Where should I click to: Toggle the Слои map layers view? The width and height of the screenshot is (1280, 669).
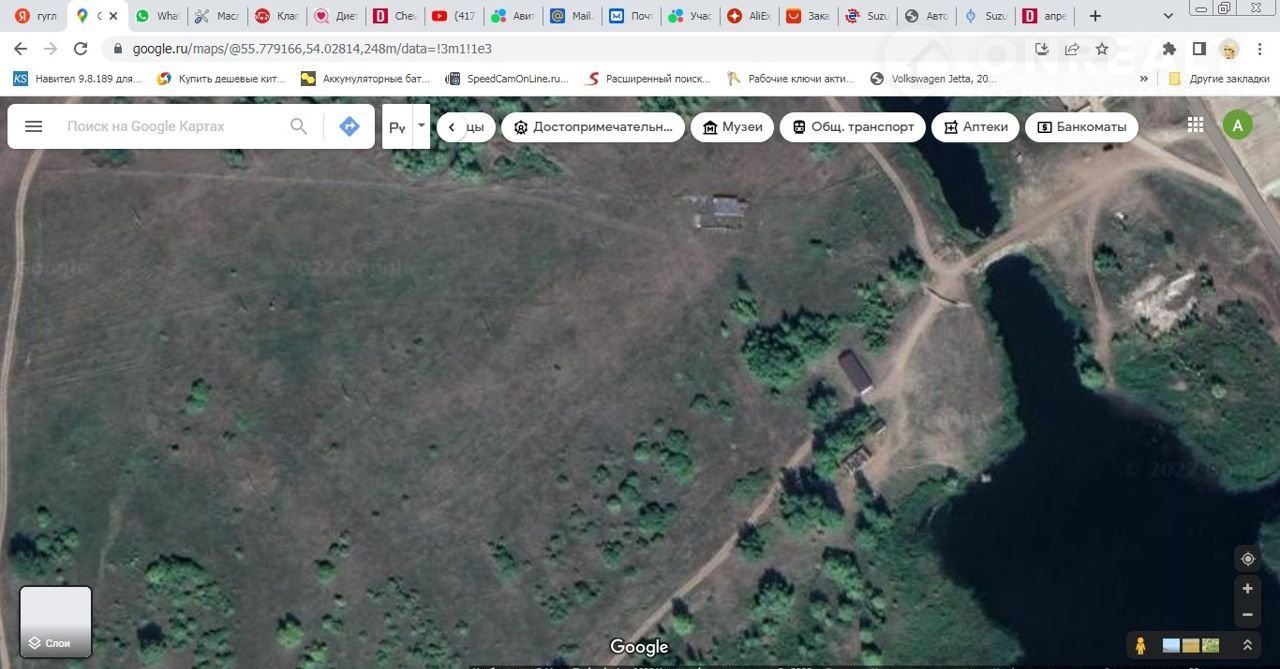click(x=56, y=622)
